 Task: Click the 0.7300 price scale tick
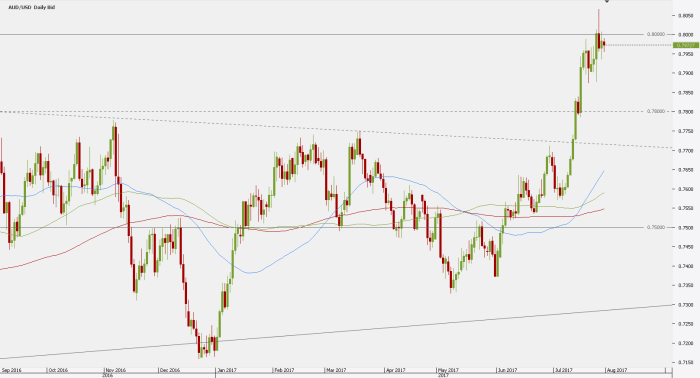coord(686,305)
